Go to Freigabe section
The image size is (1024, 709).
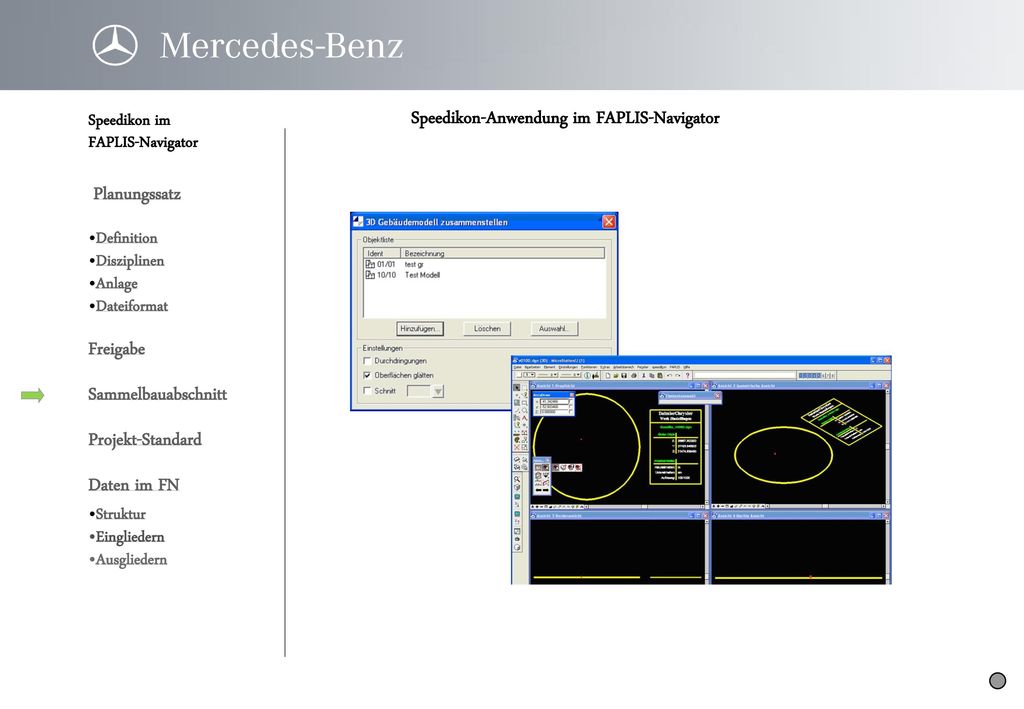pyautogui.click(x=116, y=349)
